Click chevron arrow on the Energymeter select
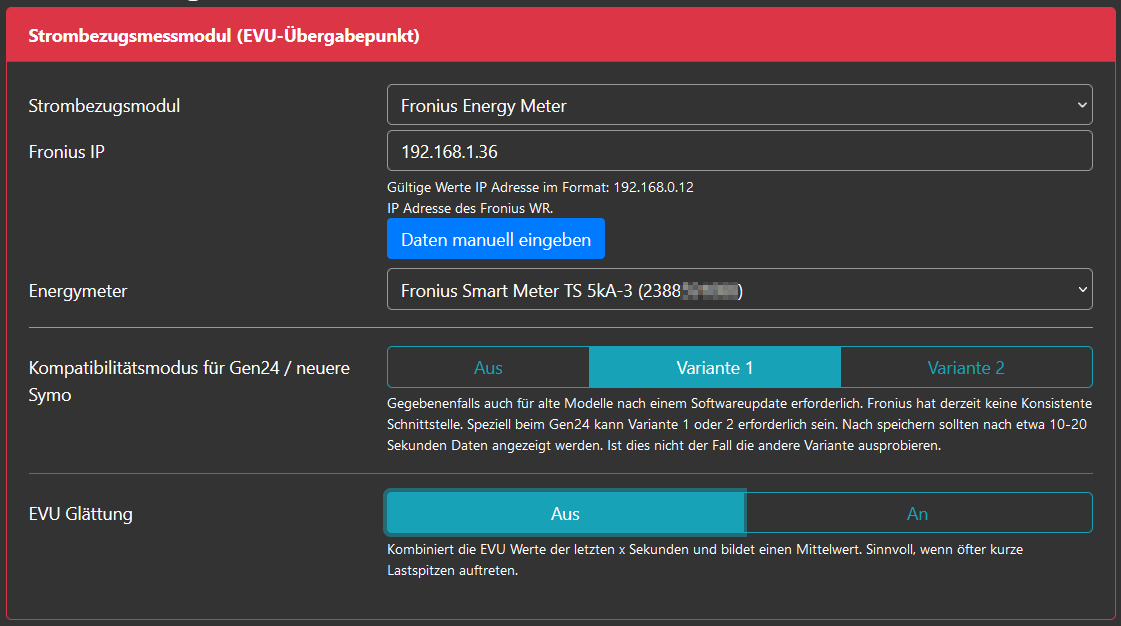This screenshot has height=626, width=1121. [1081, 290]
